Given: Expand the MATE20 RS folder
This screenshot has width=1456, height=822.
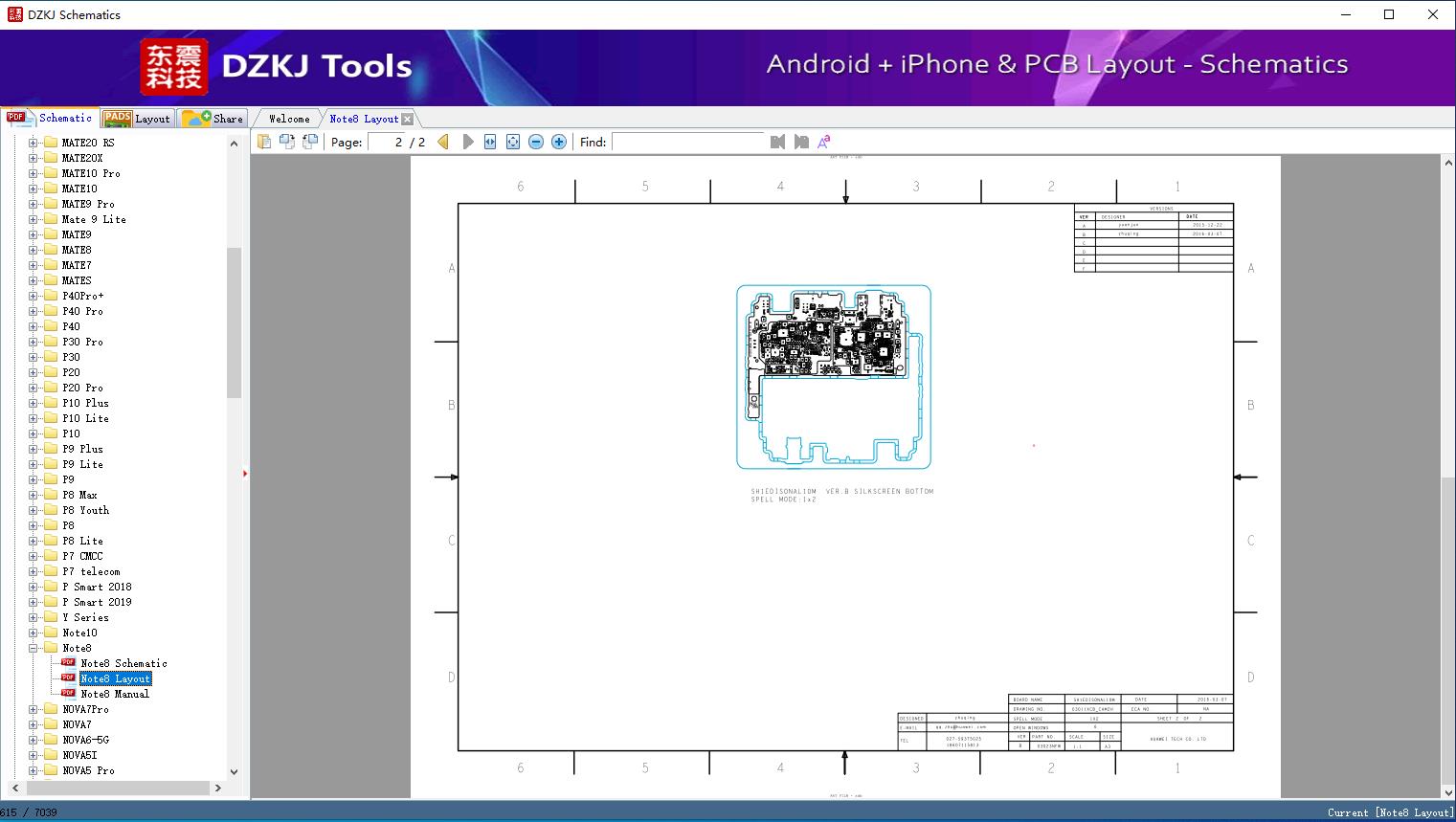Looking at the screenshot, I should (x=34, y=143).
